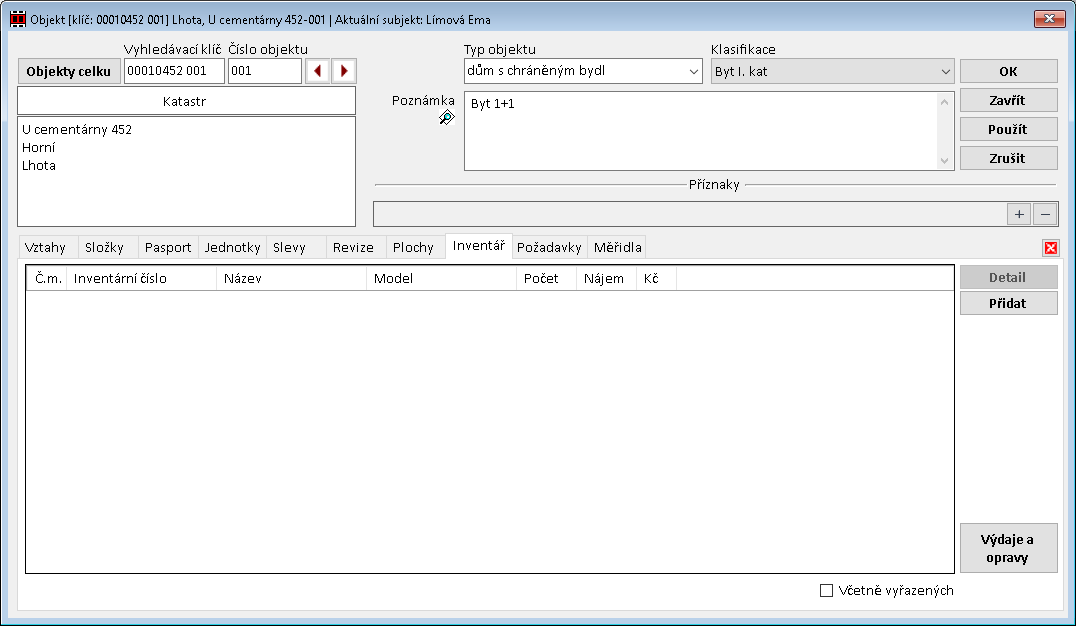Click the plus button in Příznaky bar
The height and width of the screenshot is (626, 1076).
(x=1019, y=214)
